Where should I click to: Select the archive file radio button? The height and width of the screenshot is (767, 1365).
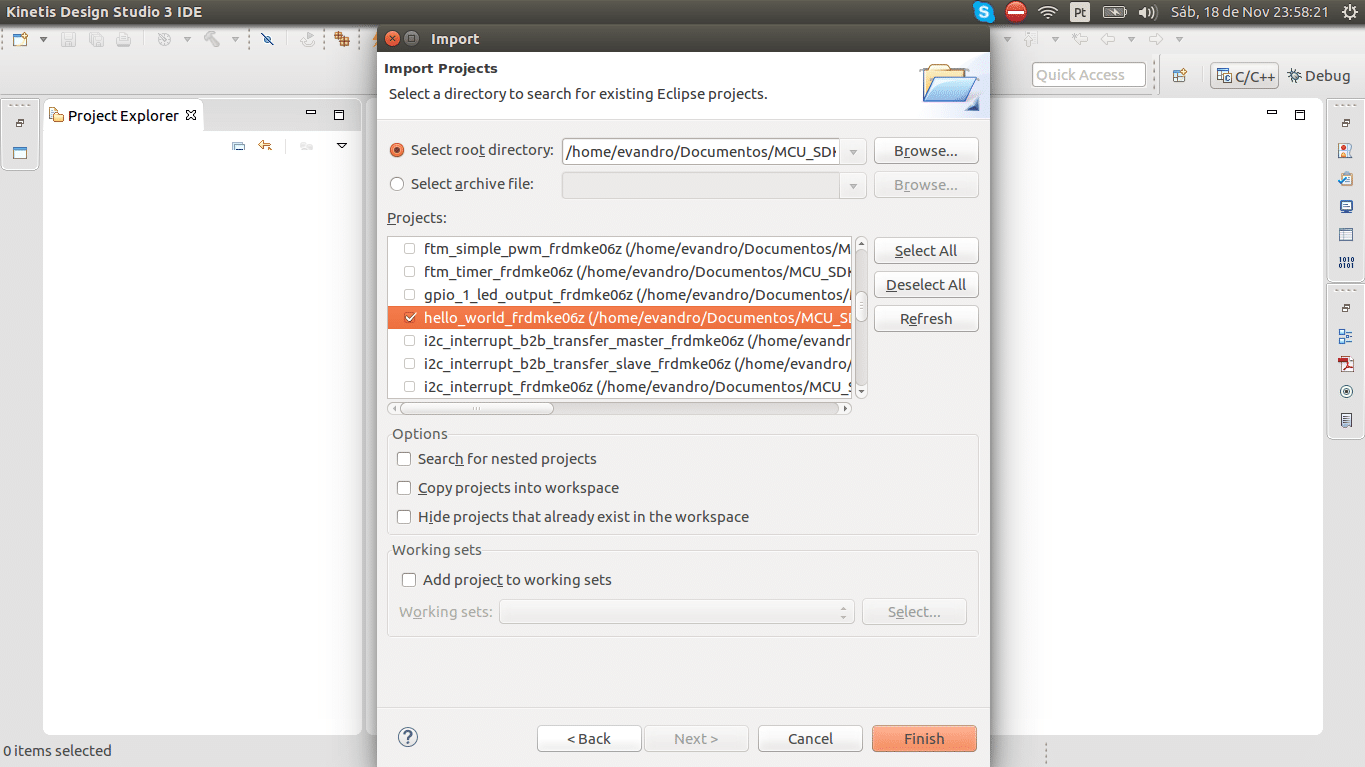(397, 184)
